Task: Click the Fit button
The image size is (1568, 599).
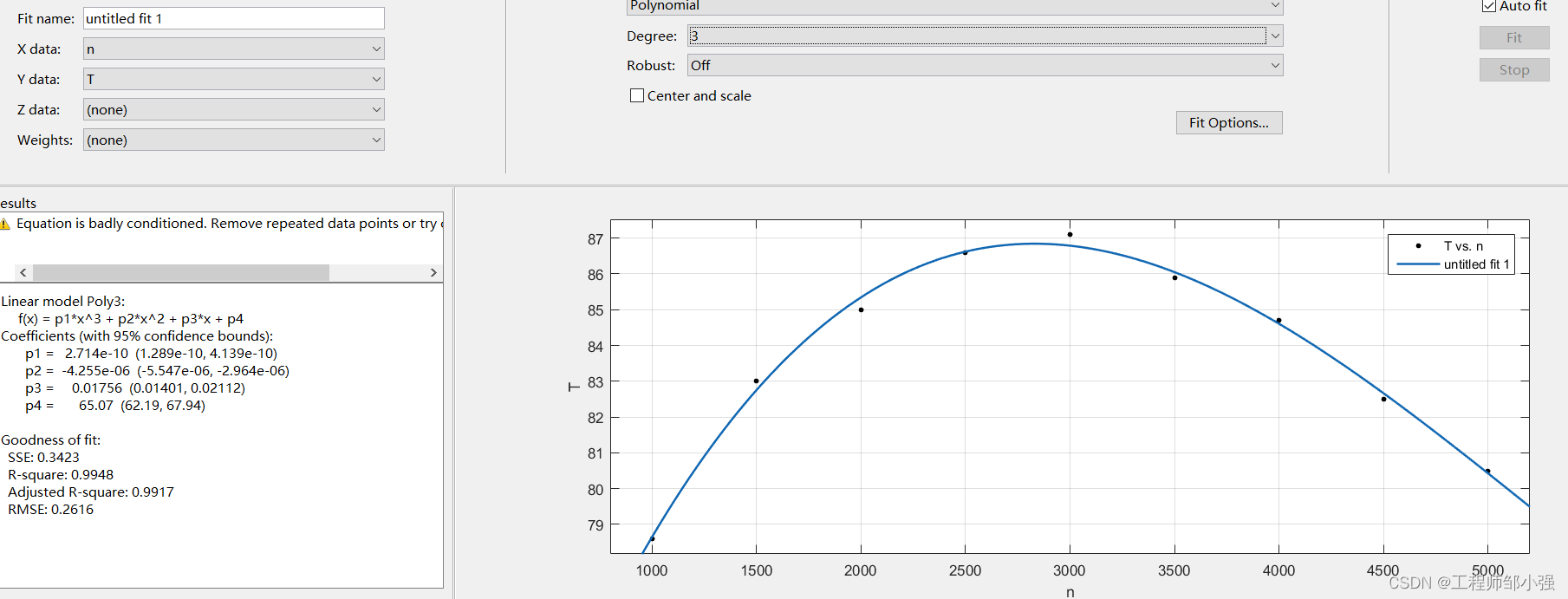Action: click(x=1514, y=37)
